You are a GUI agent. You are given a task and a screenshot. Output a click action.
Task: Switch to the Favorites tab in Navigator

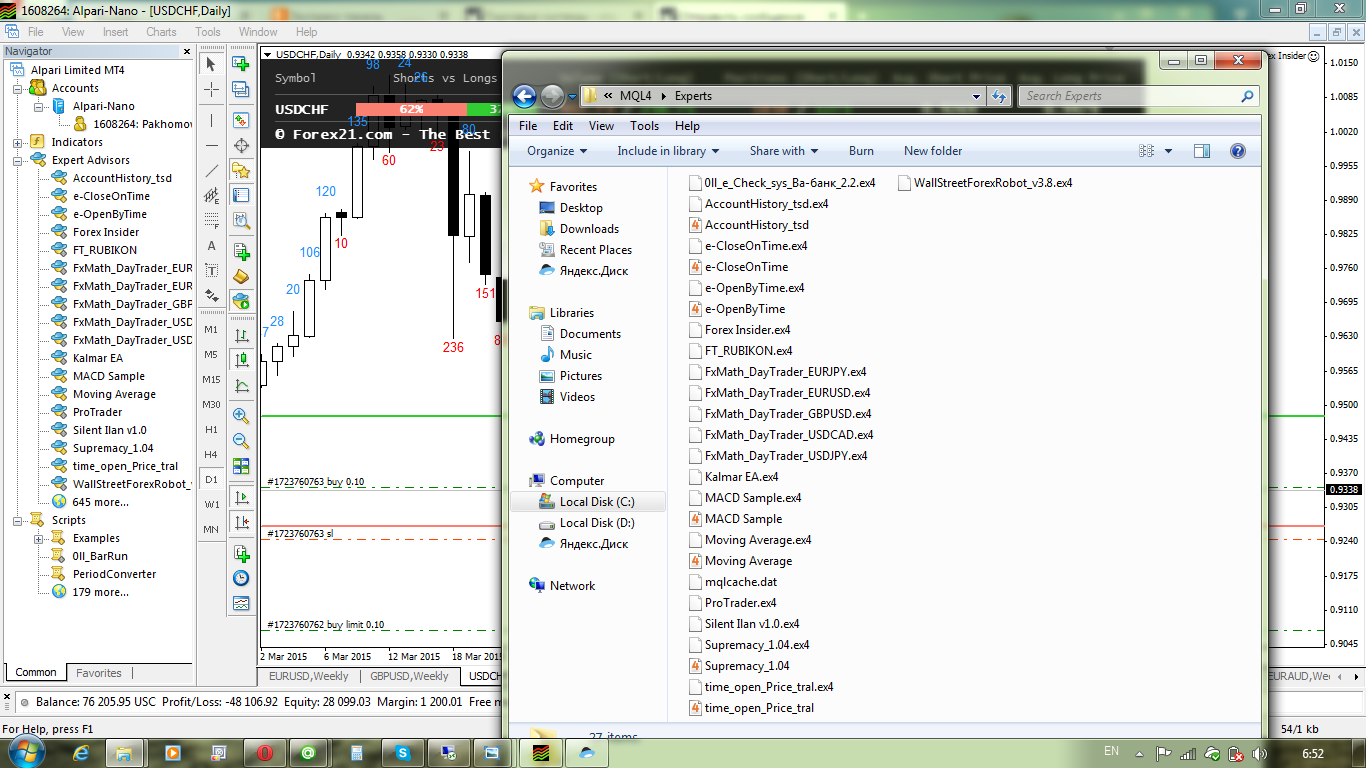click(99, 673)
